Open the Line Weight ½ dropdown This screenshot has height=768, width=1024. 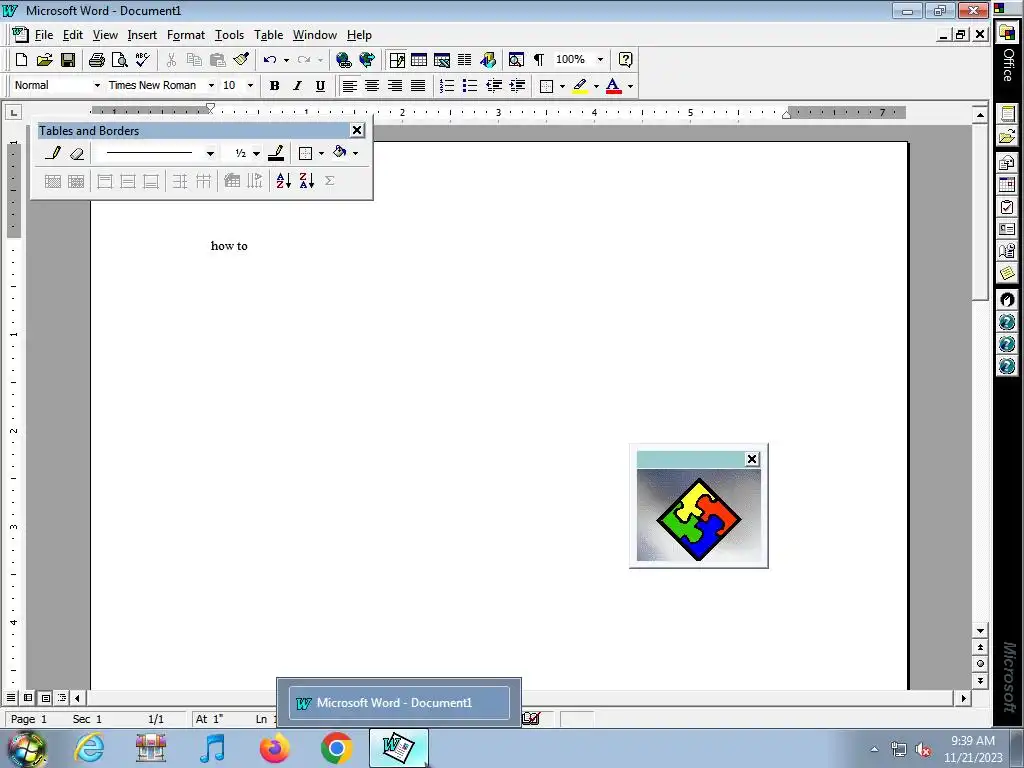256,153
